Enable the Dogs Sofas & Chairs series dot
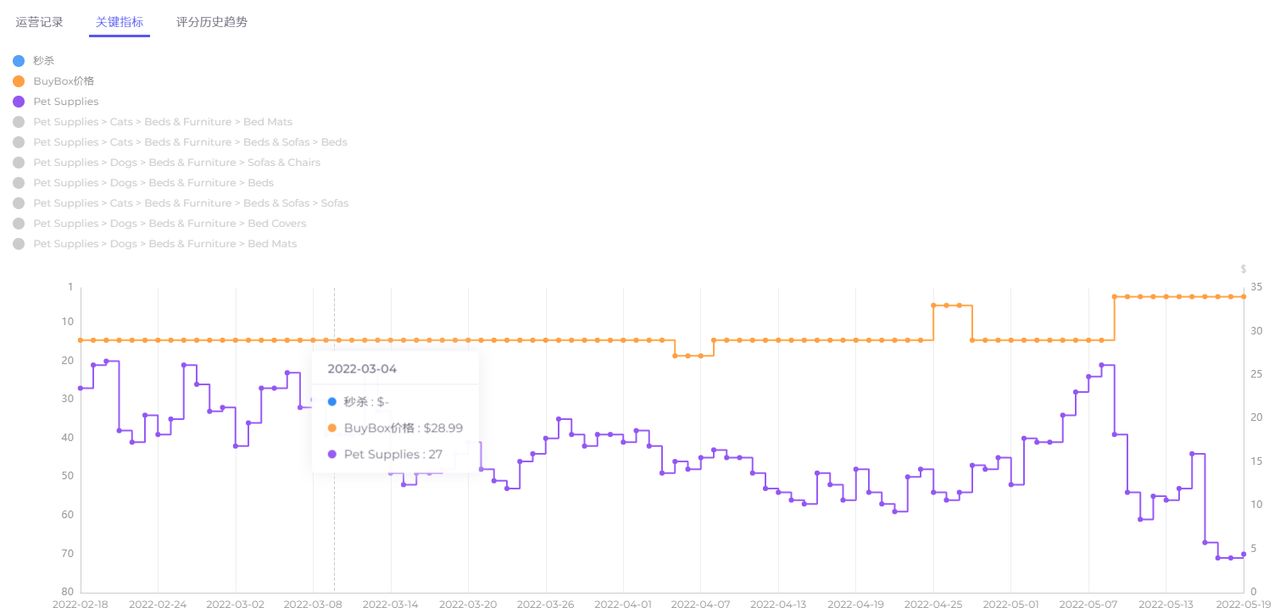The height and width of the screenshot is (613, 1280). 19,163
